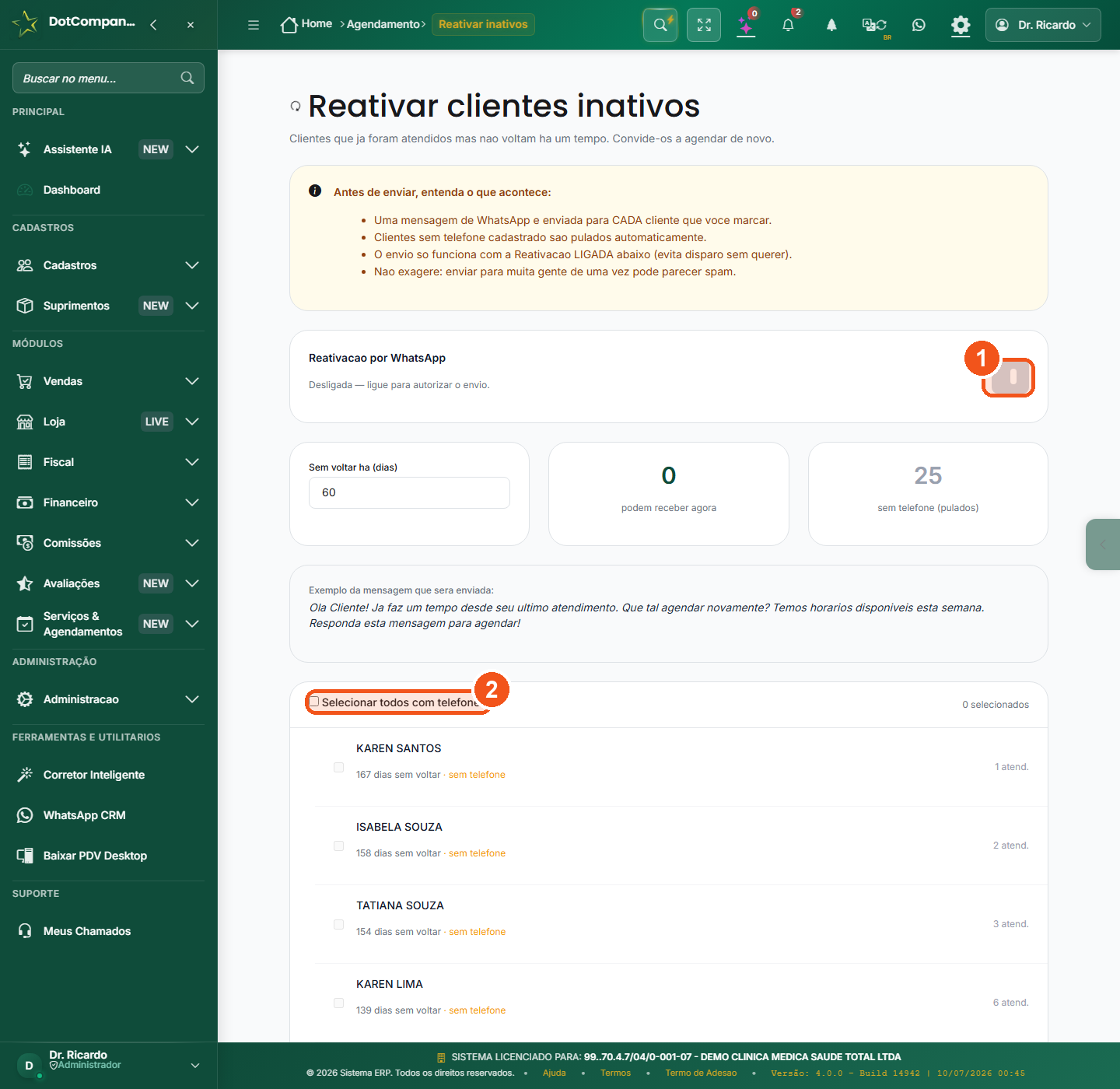Click the search icon in menu search box

187,78
